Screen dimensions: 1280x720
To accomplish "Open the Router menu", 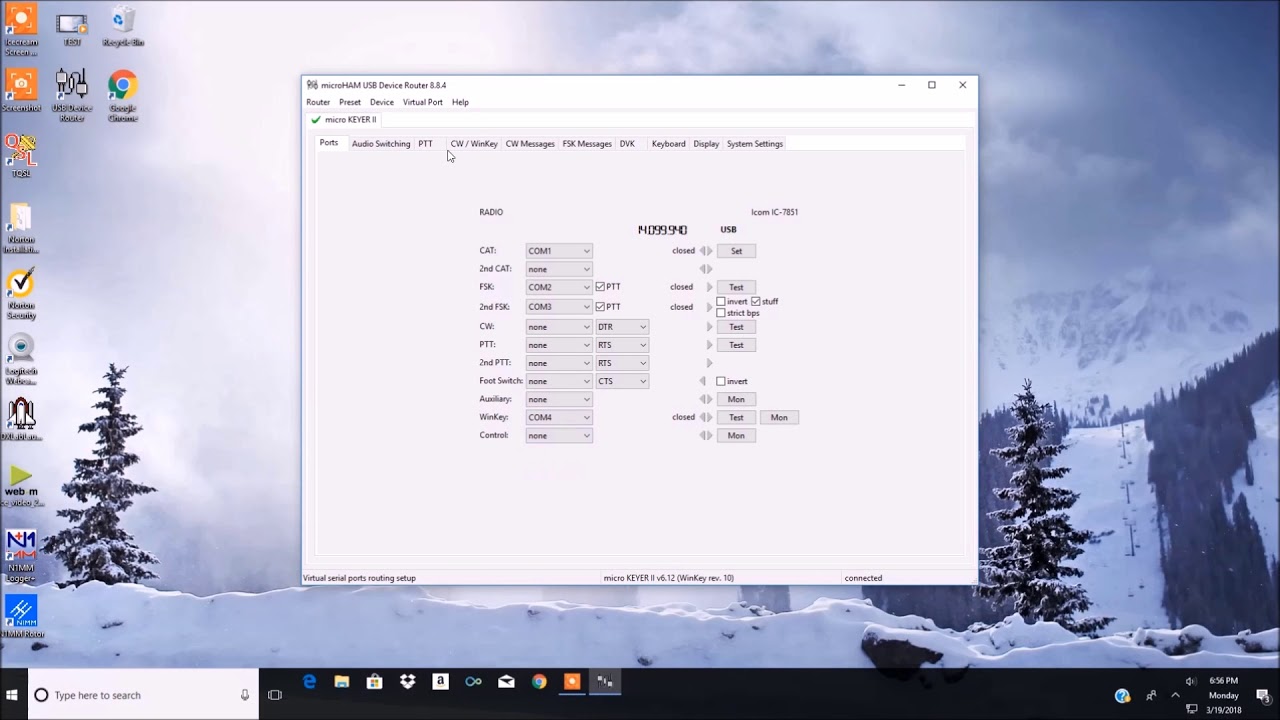I will point(318,102).
